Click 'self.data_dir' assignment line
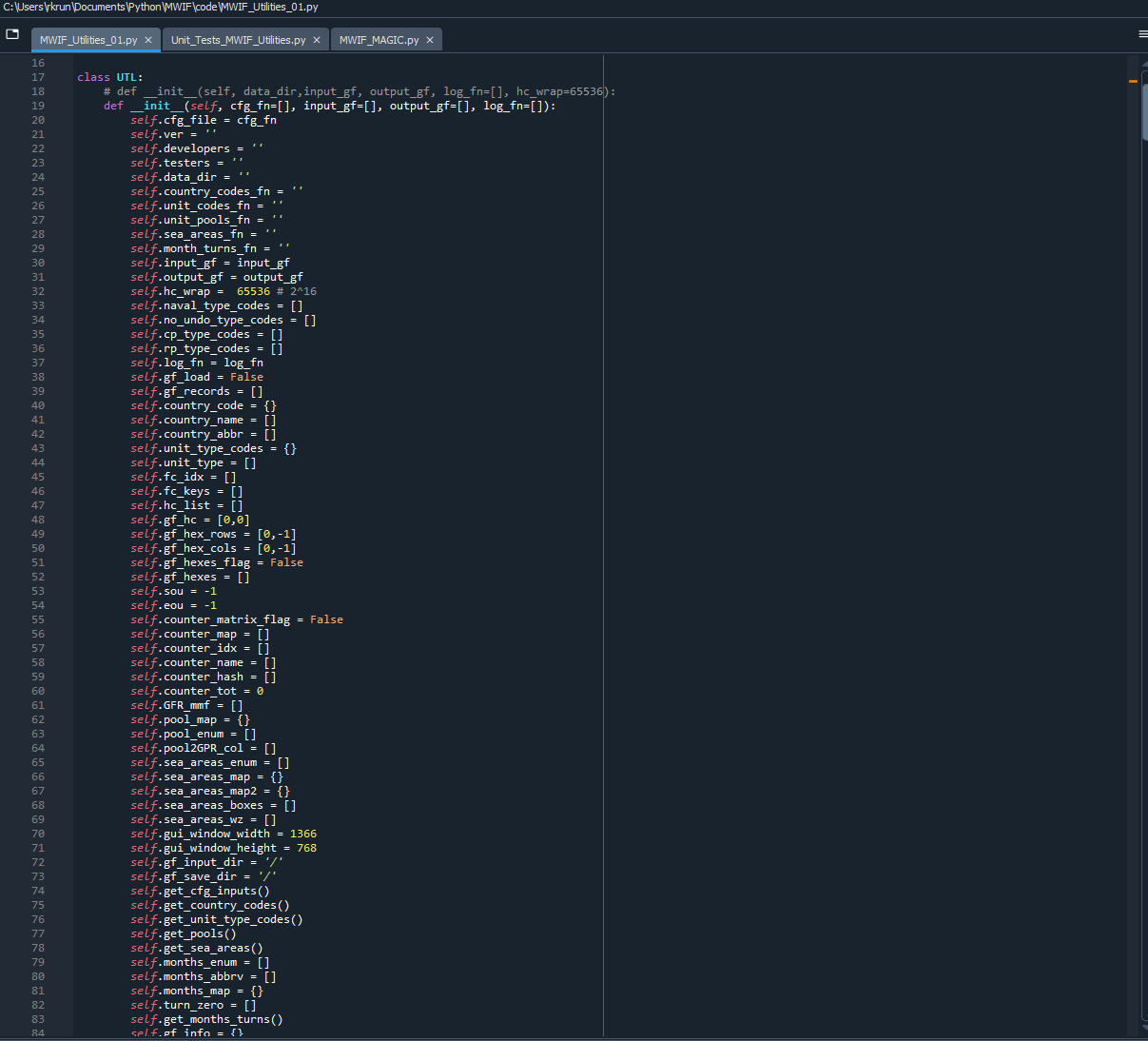 click(190, 177)
